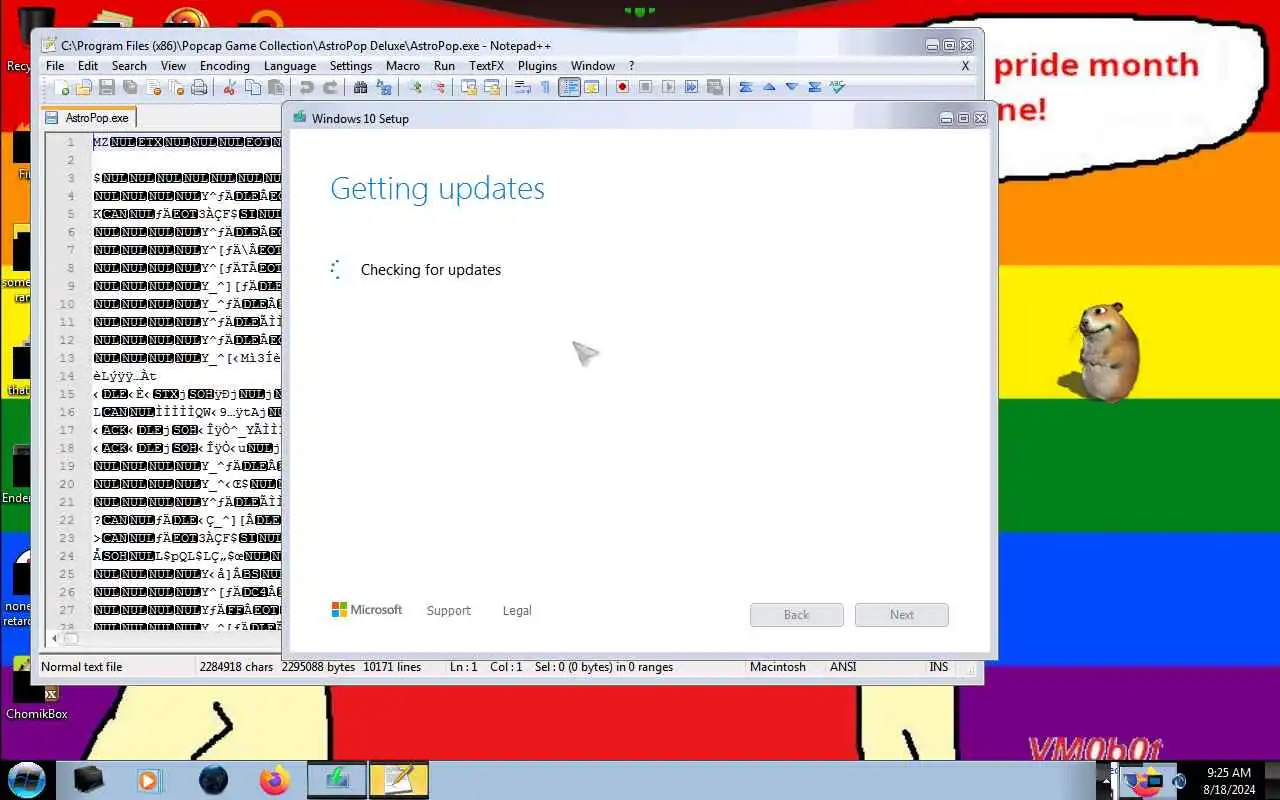Click the 'Ln : 1' status entry

464,667
